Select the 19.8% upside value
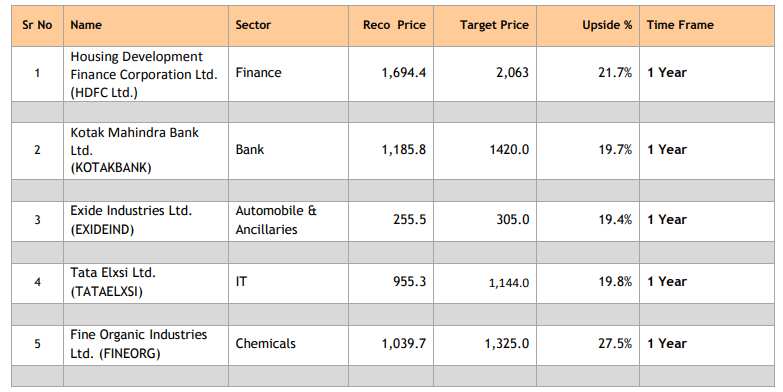The width and height of the screenshot is (783, 392). click(615, 282)
